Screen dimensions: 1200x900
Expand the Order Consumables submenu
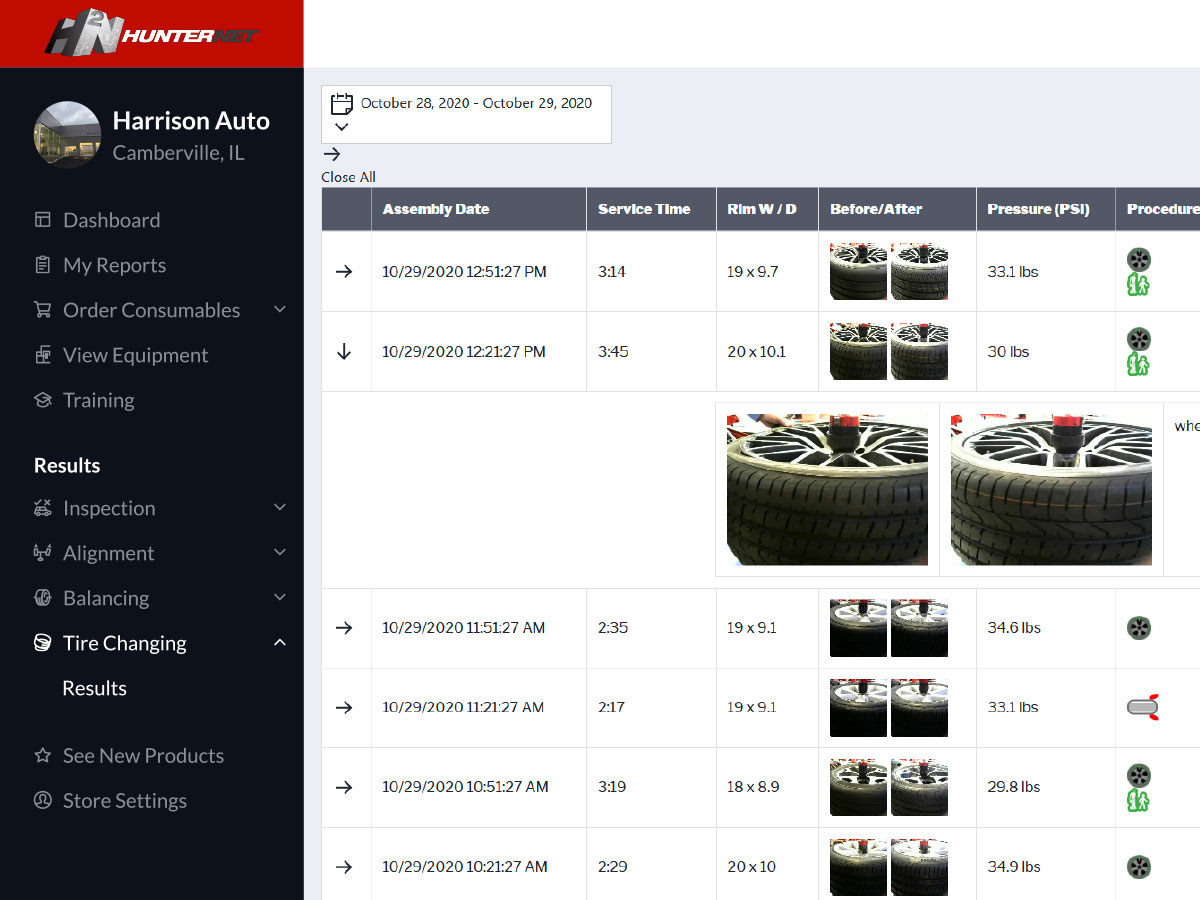[280, 310]
